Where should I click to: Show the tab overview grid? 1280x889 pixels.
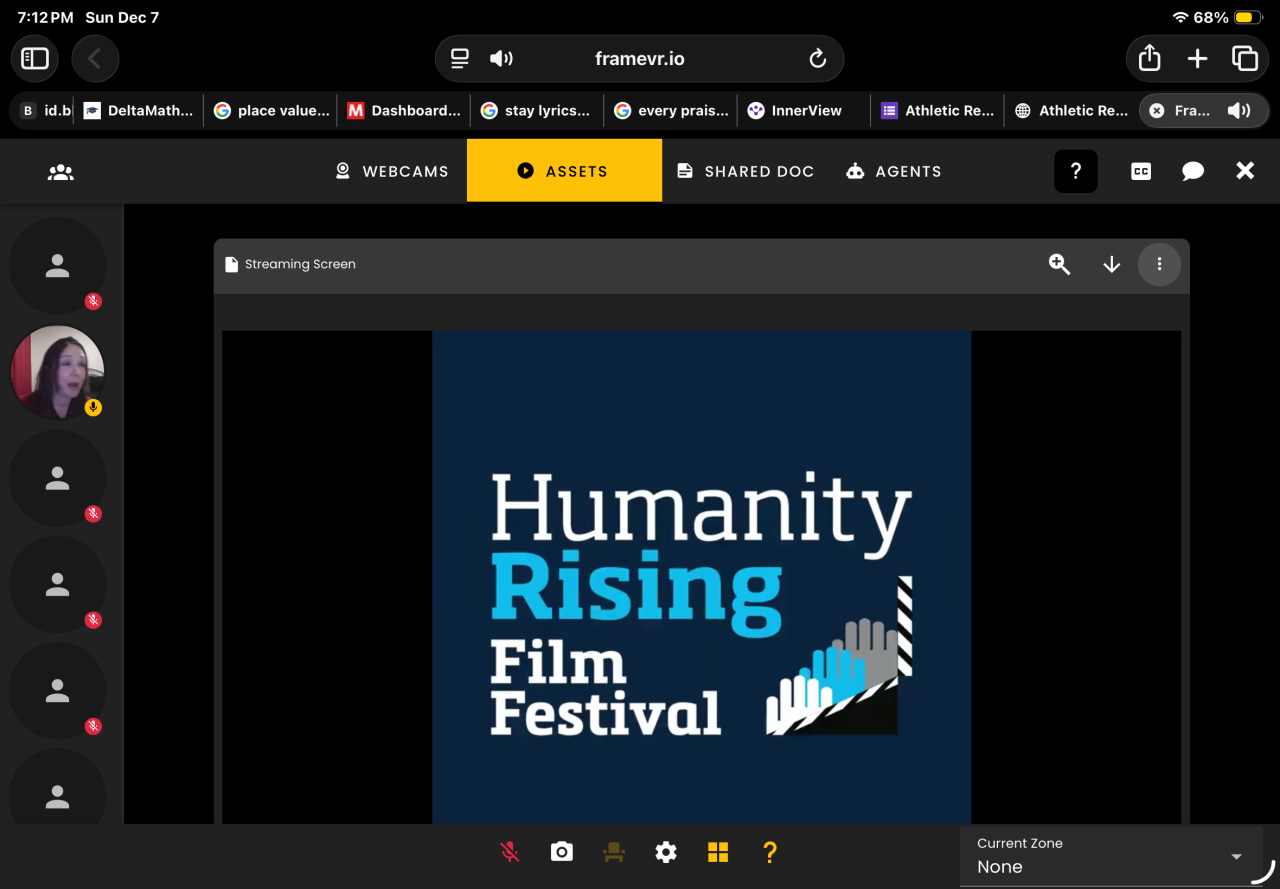(1245, 59)
